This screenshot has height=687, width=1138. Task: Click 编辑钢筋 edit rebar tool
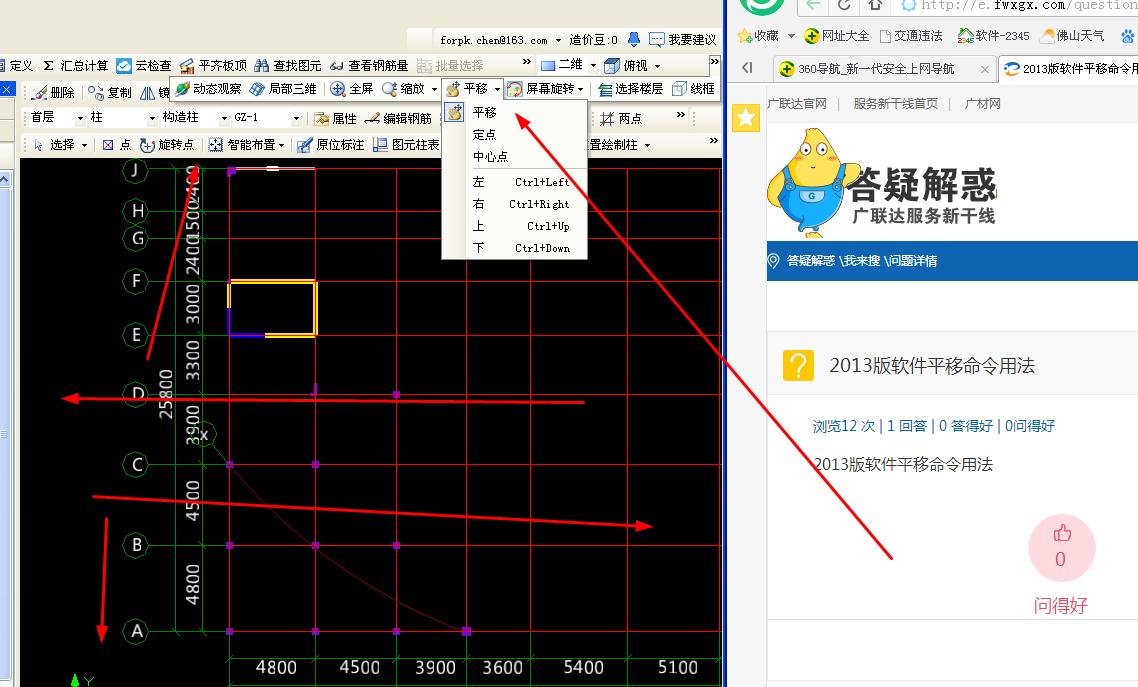[x=398, y=118]
